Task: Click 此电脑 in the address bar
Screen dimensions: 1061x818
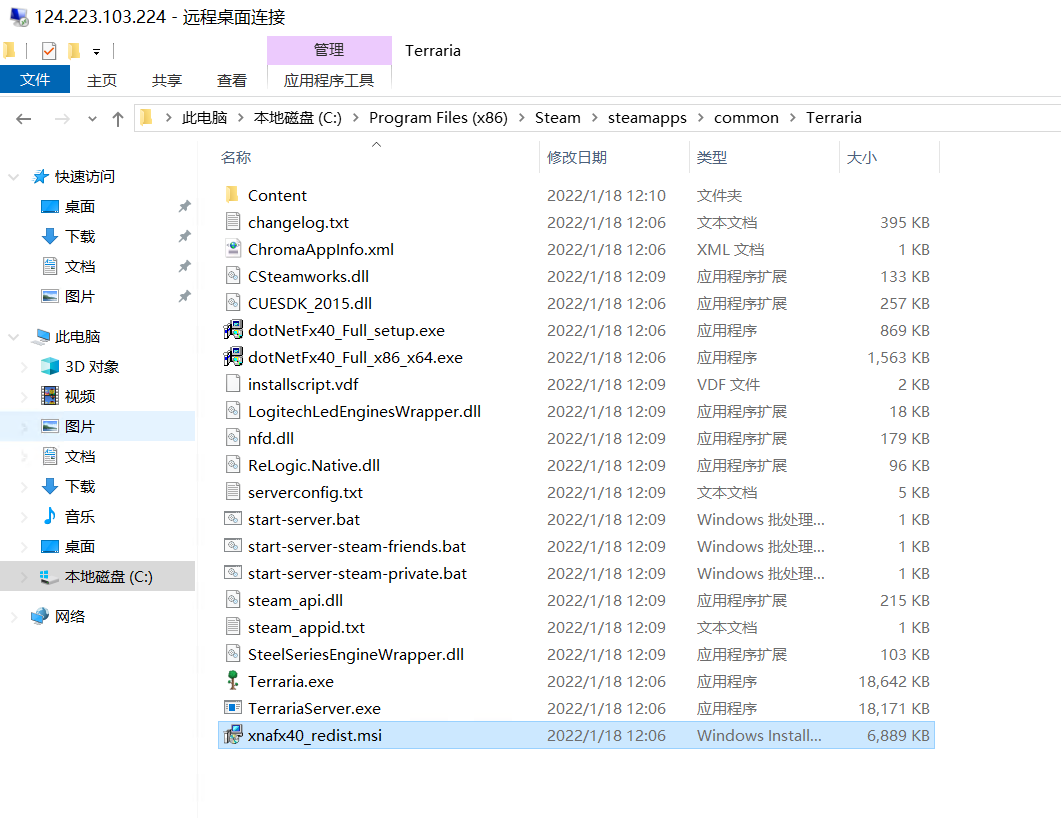Action: (x=204, y=118)
